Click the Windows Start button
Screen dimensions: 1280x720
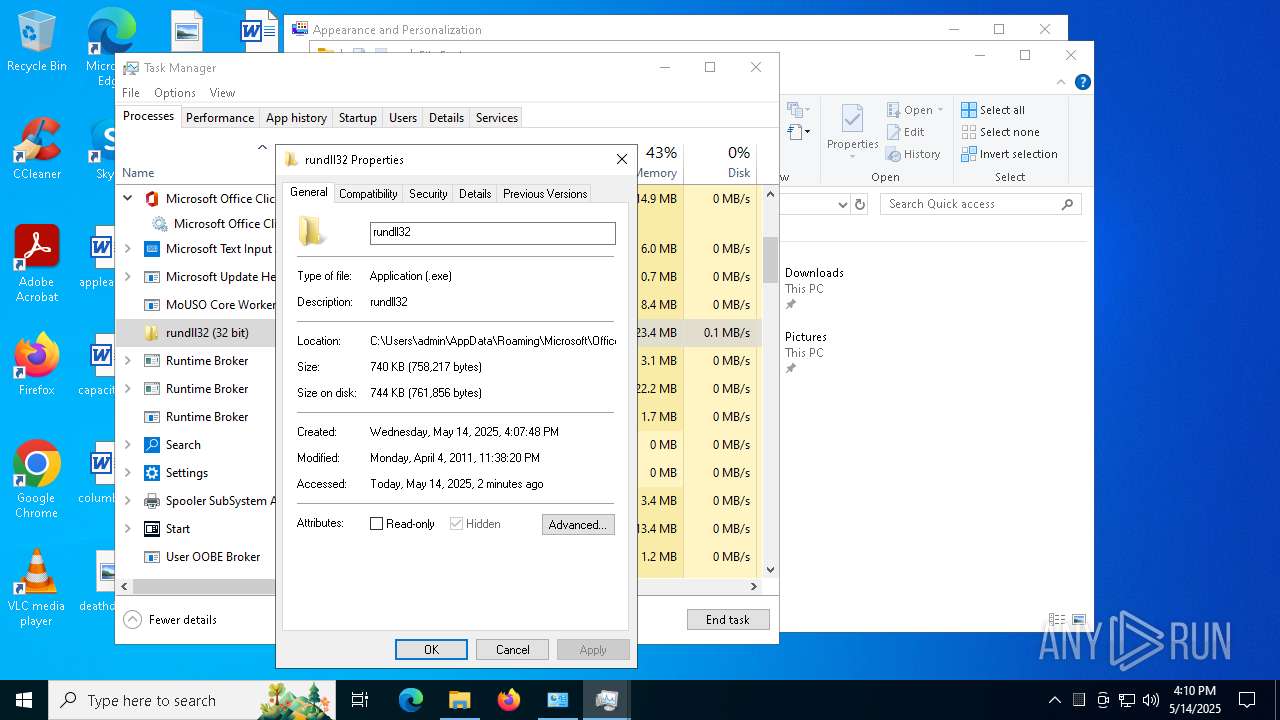(24, 700)
